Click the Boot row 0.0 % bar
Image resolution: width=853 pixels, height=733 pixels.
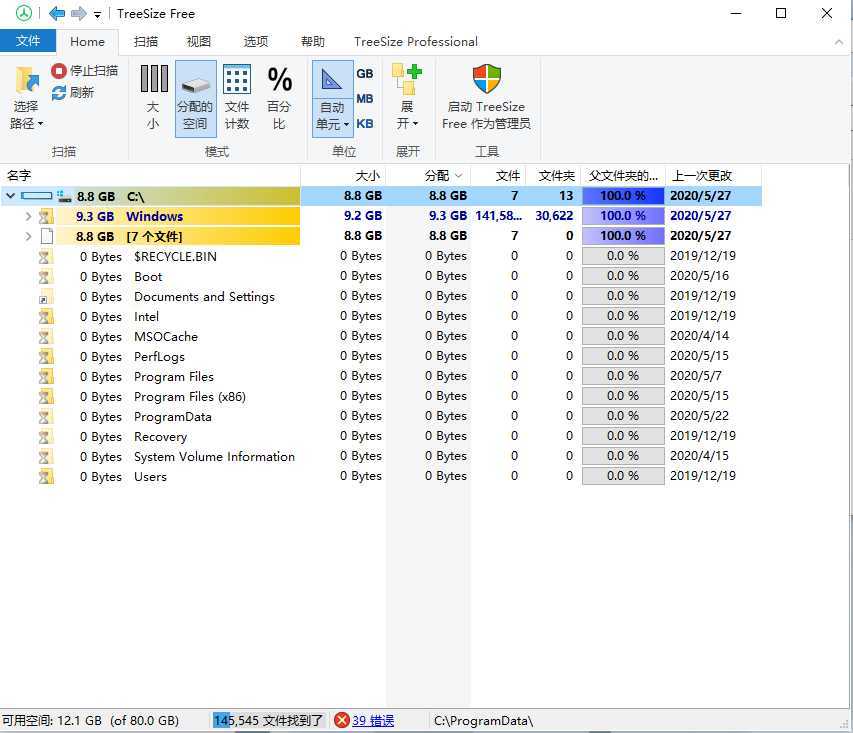623,276
